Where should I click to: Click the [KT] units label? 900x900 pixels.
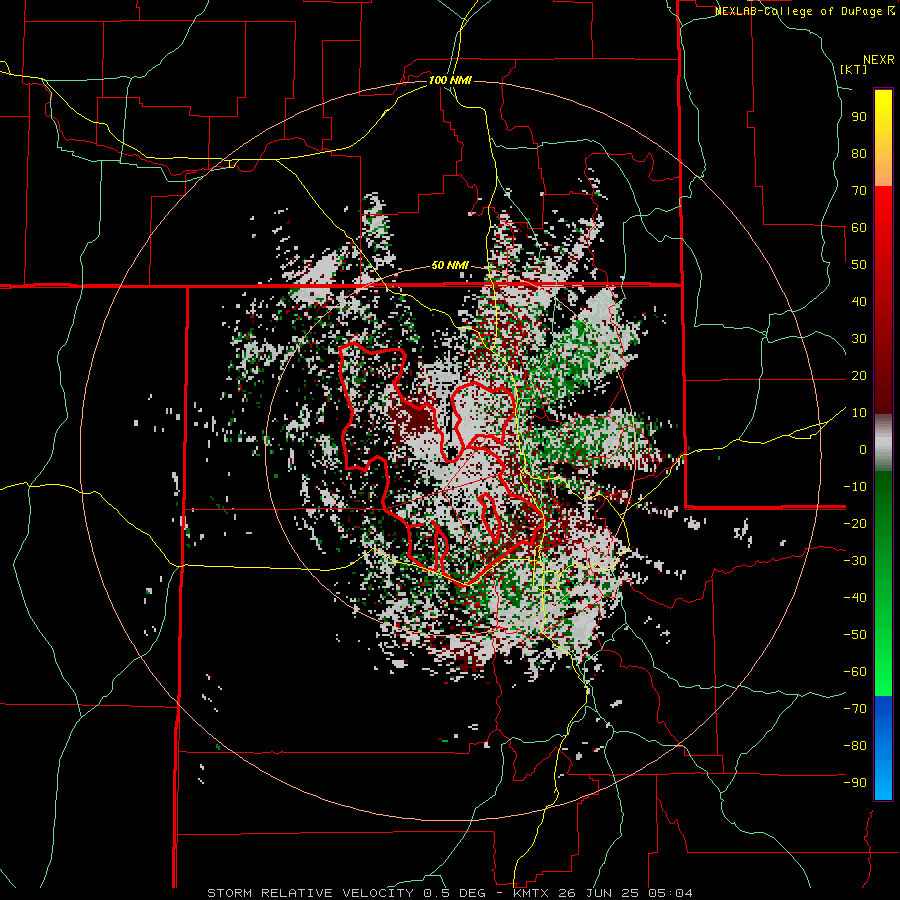pyautogui.click(x=853, y=69)
